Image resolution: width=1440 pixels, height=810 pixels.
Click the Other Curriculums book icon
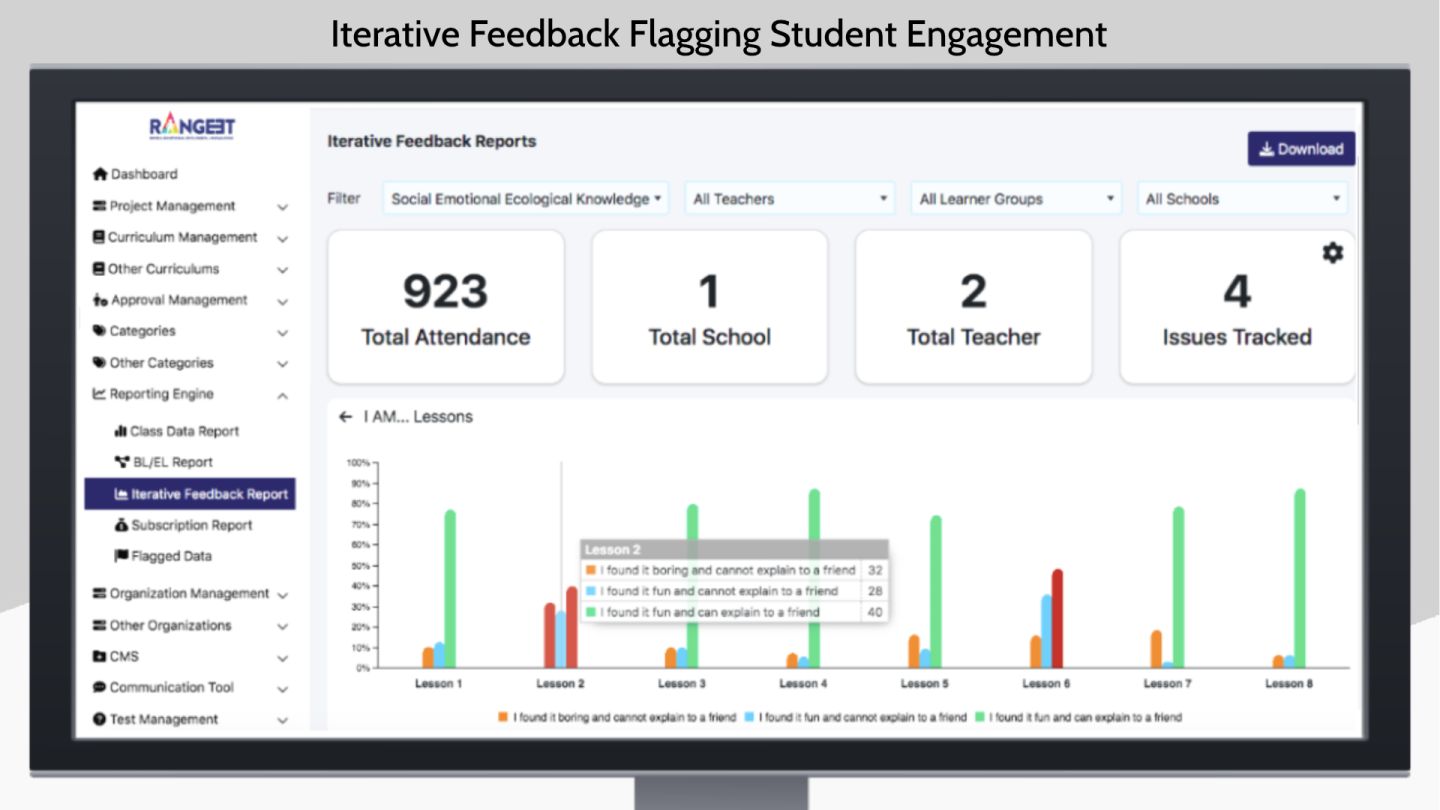click(x=99, y=269)
